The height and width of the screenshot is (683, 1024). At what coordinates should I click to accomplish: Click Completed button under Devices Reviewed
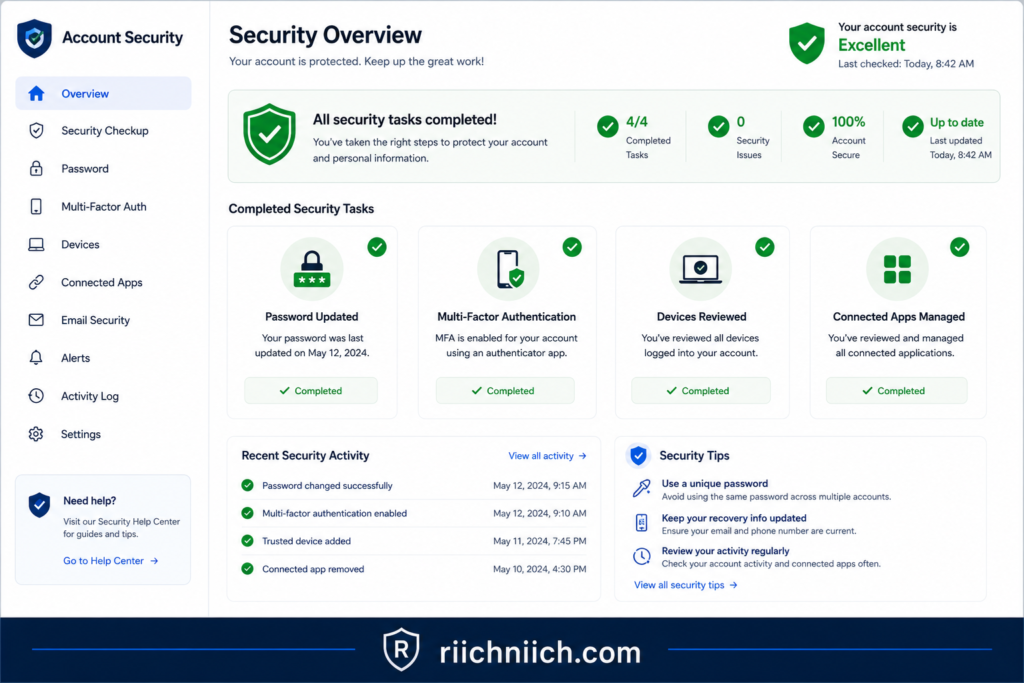[700, 390]
